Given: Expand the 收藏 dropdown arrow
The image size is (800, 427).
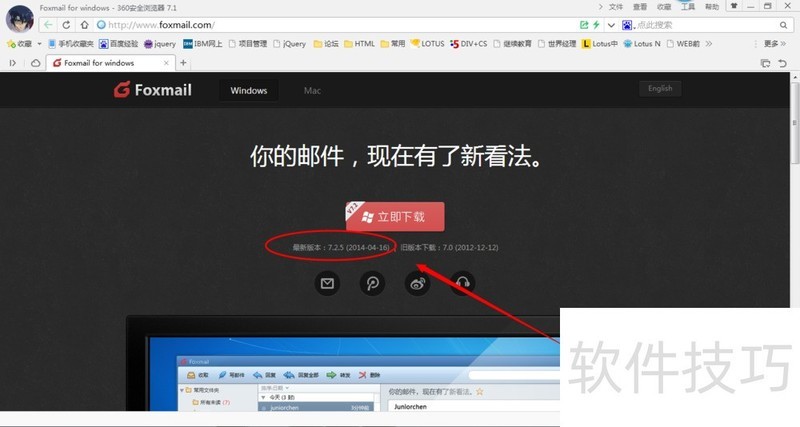Looking at the screenshot, I should pyautogui.click(x=39, y=44).
